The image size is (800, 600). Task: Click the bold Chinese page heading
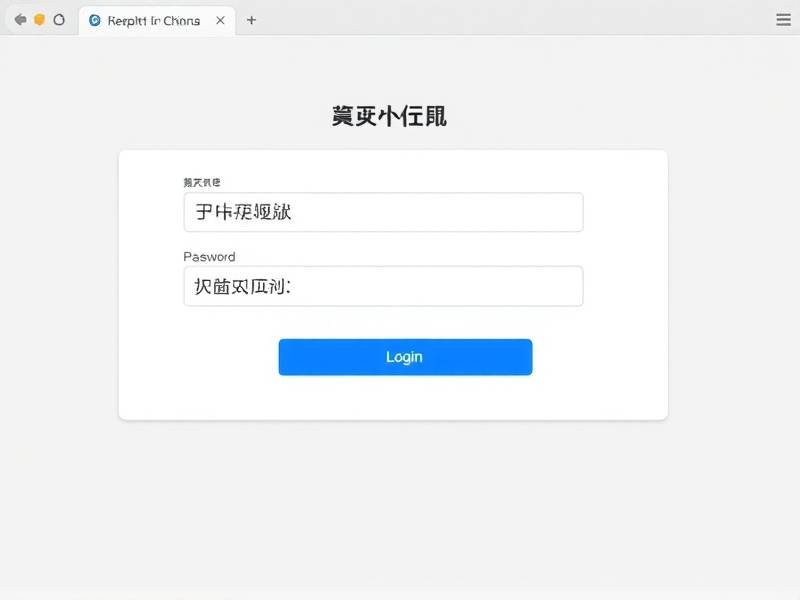(x=389, y=116)
